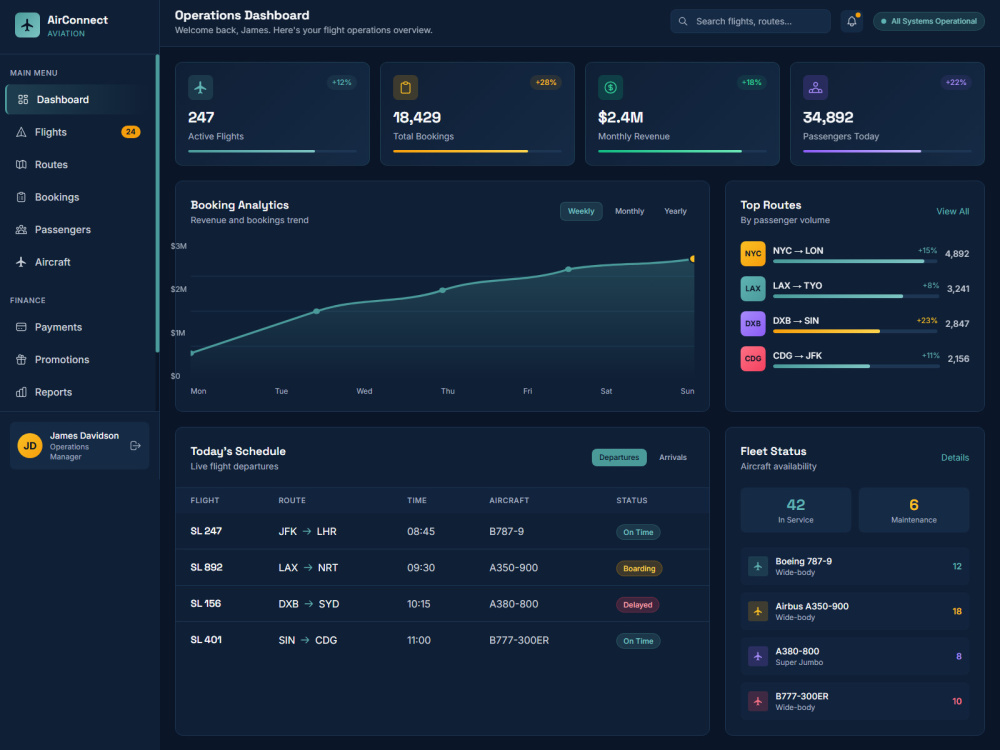Screen dimensions: 1000x750
Task: Click the 08:45 departure time
Action: pyautogui.click(x=421, y=531)
